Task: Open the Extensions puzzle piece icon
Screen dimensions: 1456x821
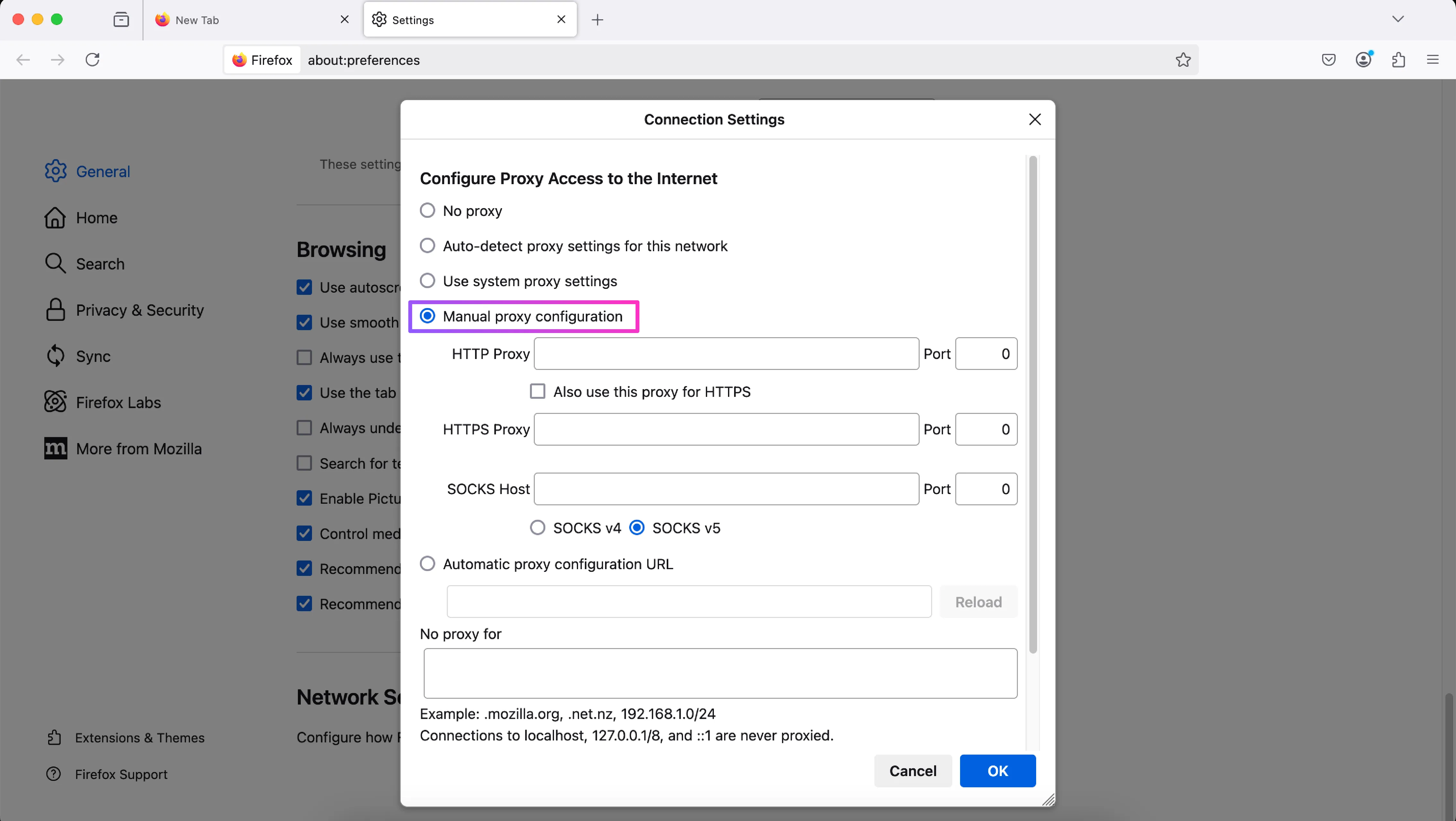Action: coord(1398,60)
